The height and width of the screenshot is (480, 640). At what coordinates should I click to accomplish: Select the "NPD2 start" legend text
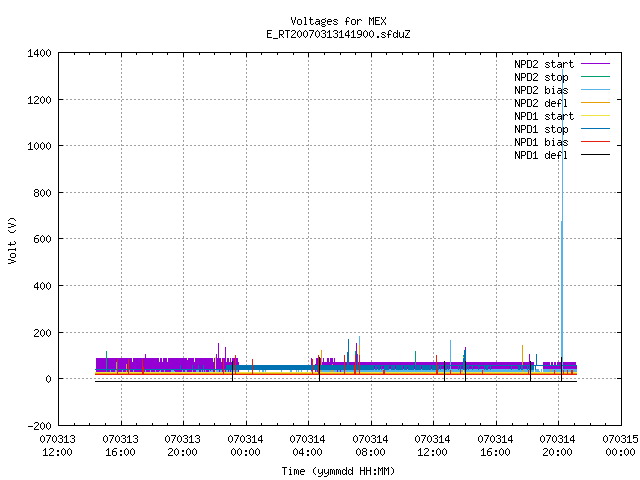coord(544,64)
